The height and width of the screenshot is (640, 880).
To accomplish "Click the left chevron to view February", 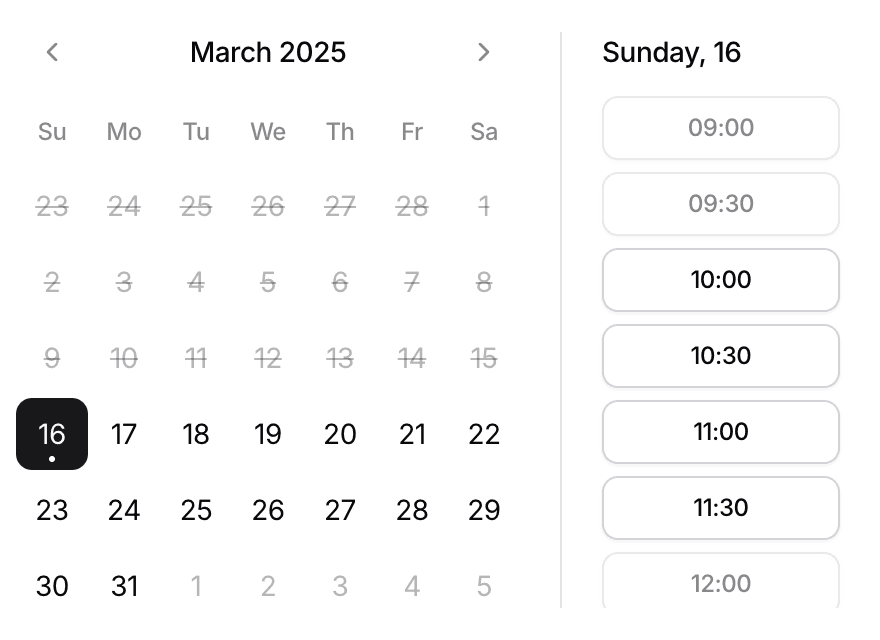I will pos(52,52).
